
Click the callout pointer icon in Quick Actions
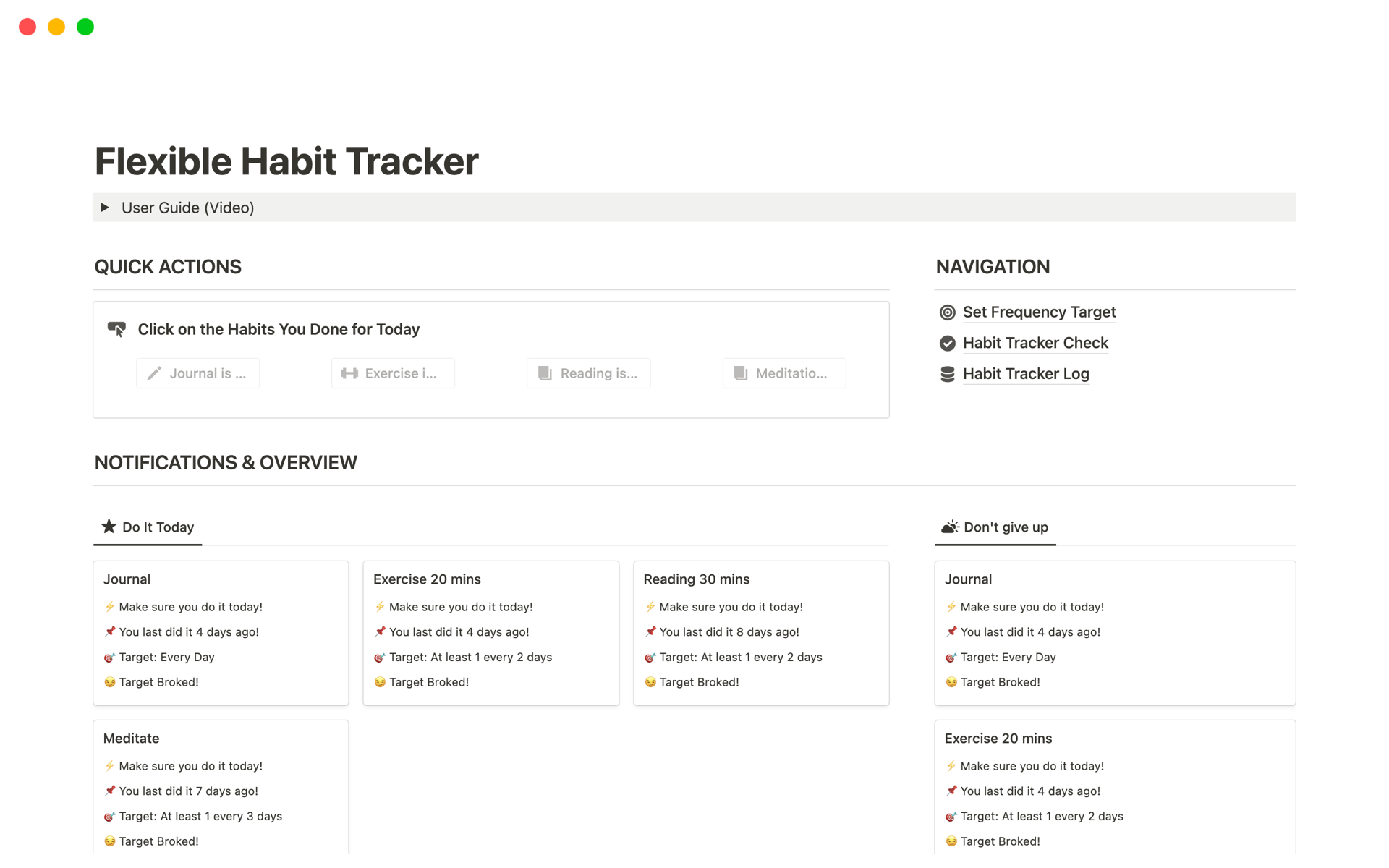116,329
